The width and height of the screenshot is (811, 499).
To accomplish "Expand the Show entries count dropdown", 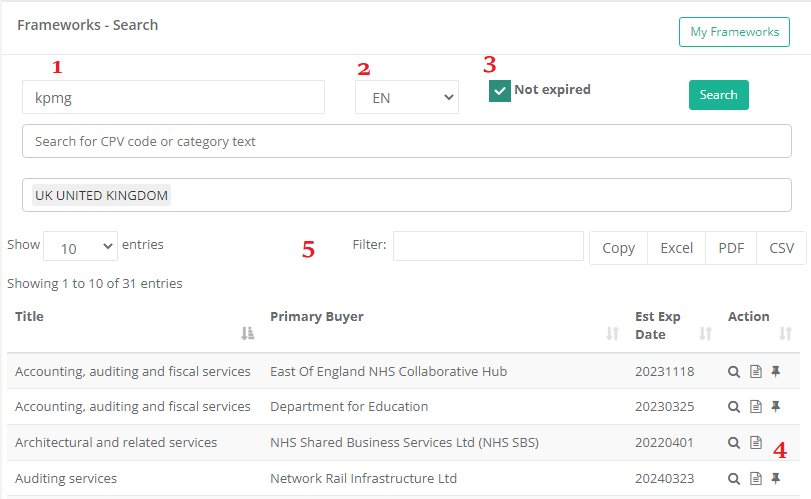I will tap(80, 247).
